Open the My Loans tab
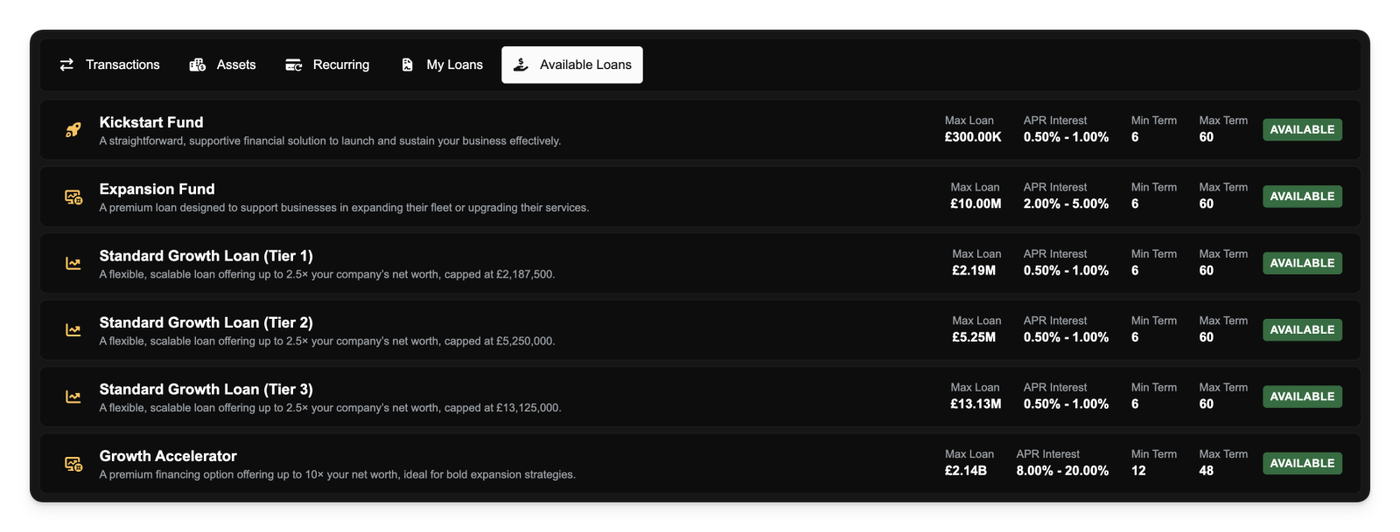Screen dimensions: 1400x532 [454, 65]
